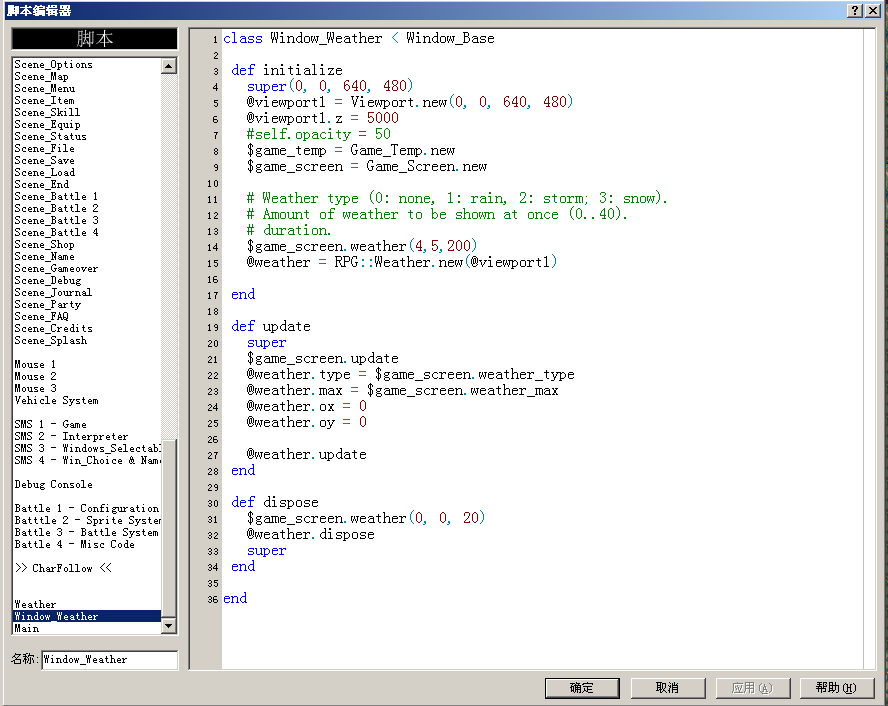Click the 名称 script name input field
This screenshot has width=888, height=706.
[109, 660]
